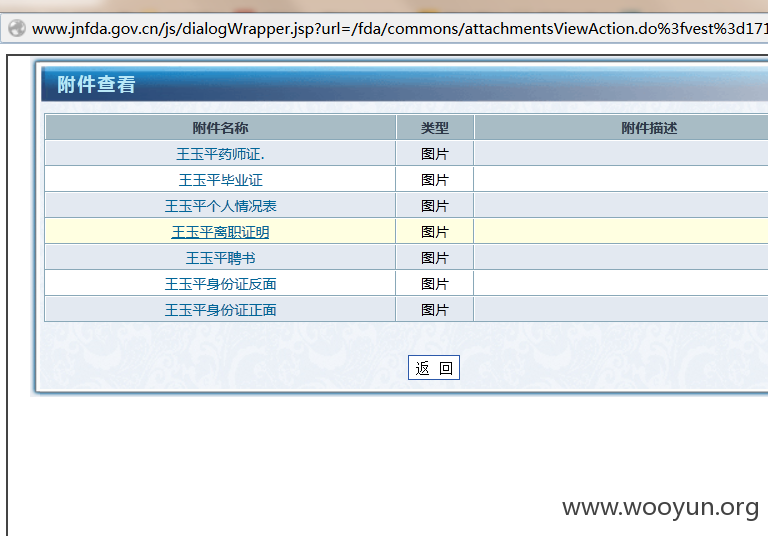Open the 王玉平个人情况表 attachment link
Viewport: 768px width, 536px height.
[220, 206]
